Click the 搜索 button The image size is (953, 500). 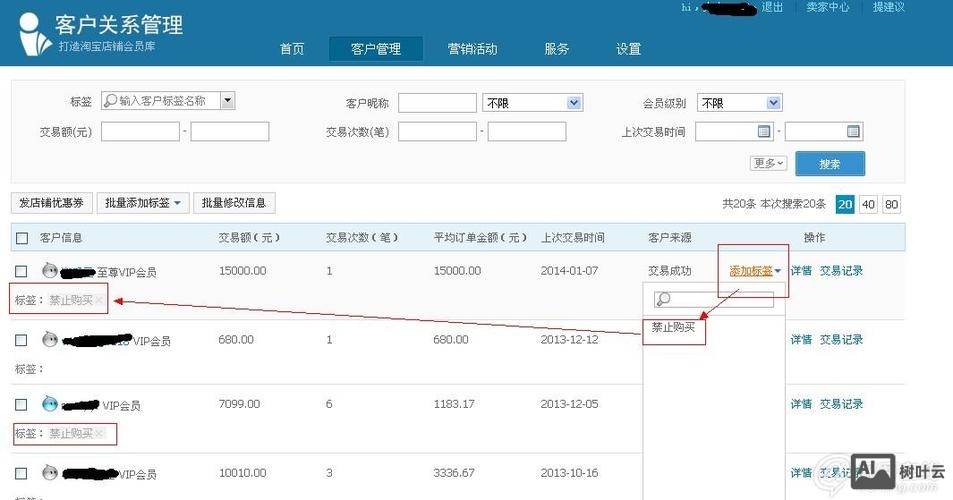pos(830,163)
